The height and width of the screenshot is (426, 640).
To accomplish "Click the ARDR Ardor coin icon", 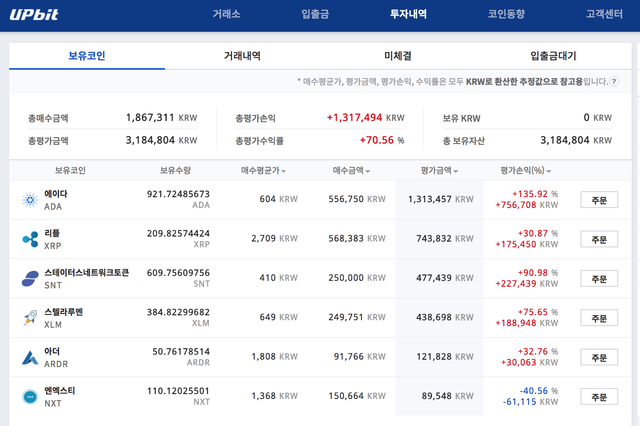I will [x=30, y=357].
